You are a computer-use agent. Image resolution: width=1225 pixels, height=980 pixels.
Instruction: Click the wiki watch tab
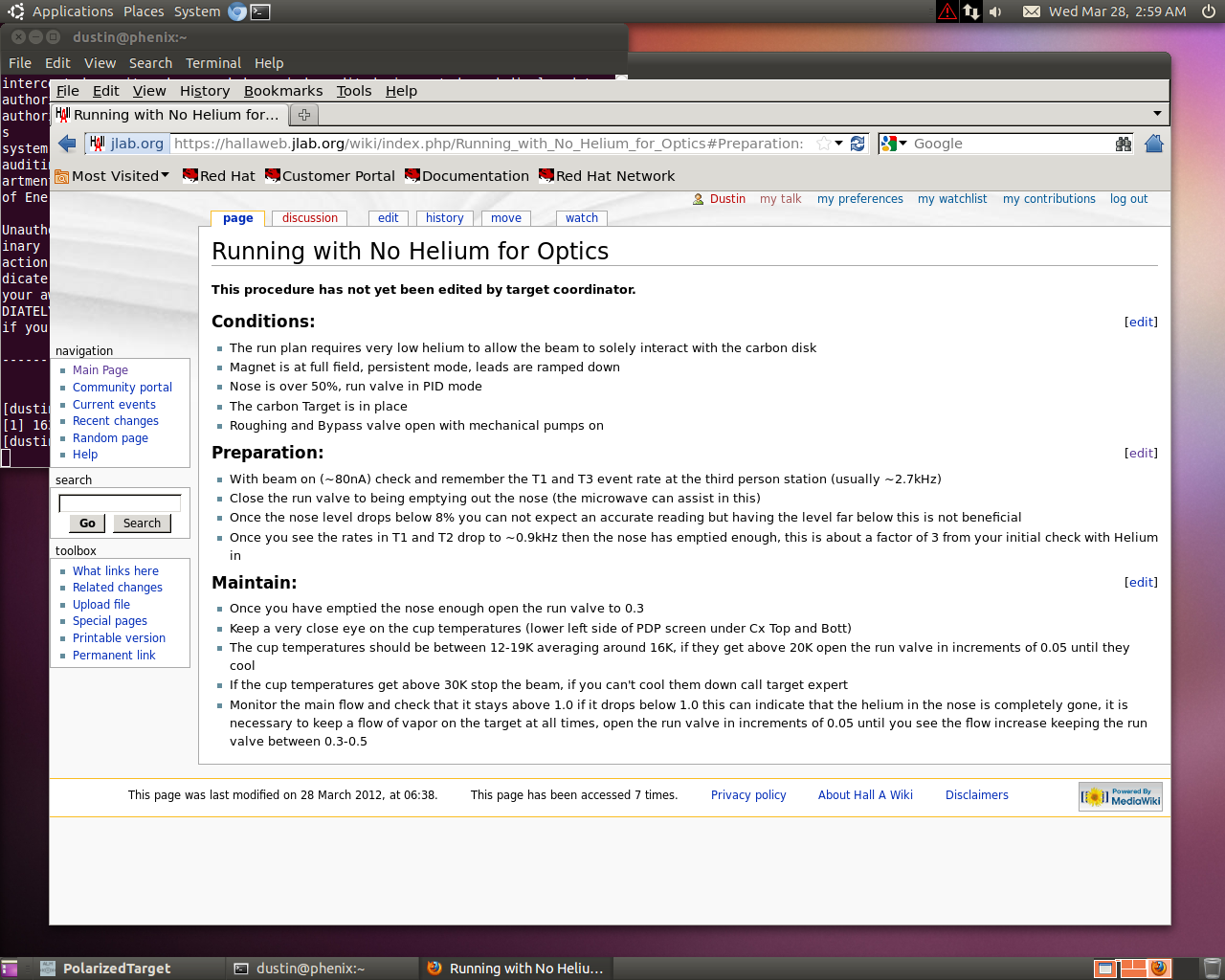coord(582,218)
